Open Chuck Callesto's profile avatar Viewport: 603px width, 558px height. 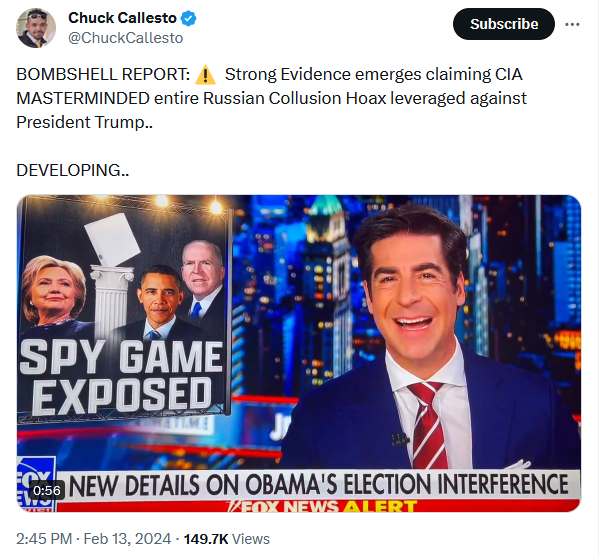[x=36, y=28]
